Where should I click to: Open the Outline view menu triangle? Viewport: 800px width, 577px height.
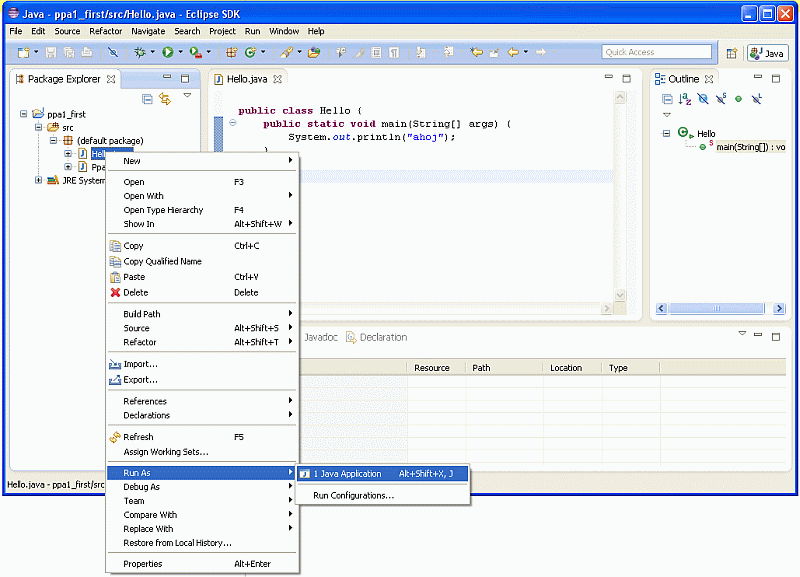667,115
